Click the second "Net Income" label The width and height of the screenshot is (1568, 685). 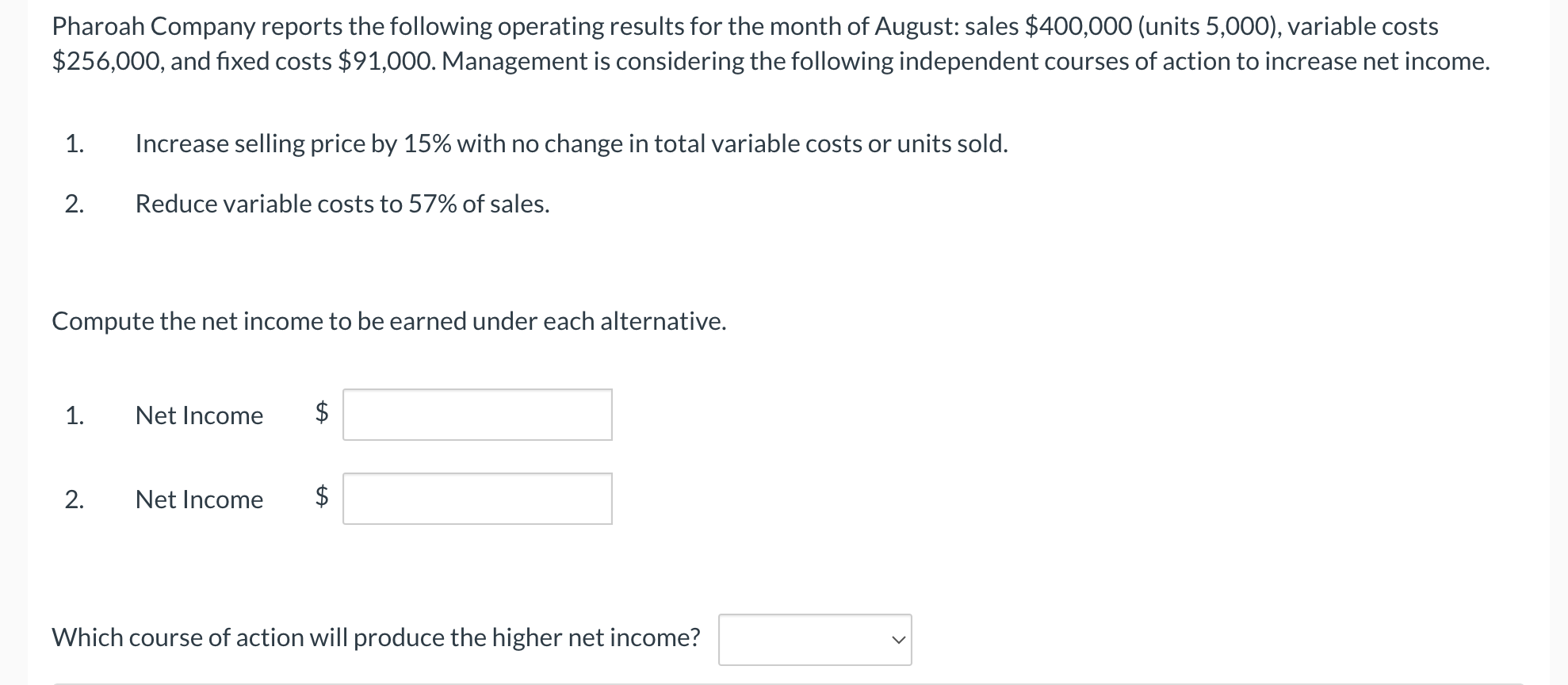point(199,499)
